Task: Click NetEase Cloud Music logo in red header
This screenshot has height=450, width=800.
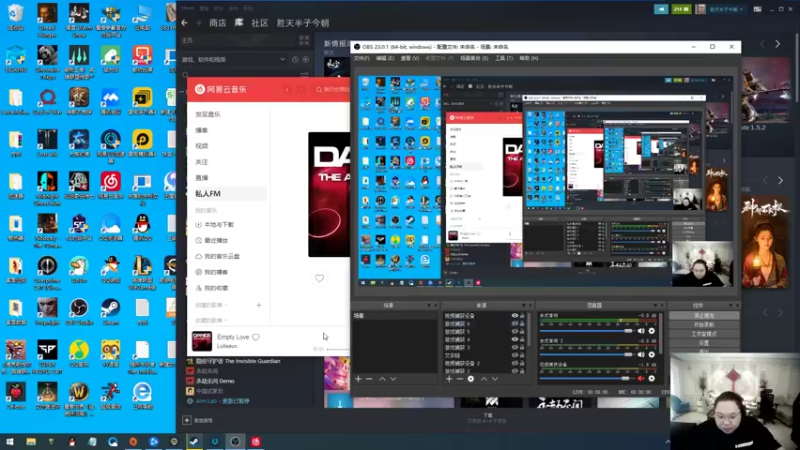Action: point(221,89)
